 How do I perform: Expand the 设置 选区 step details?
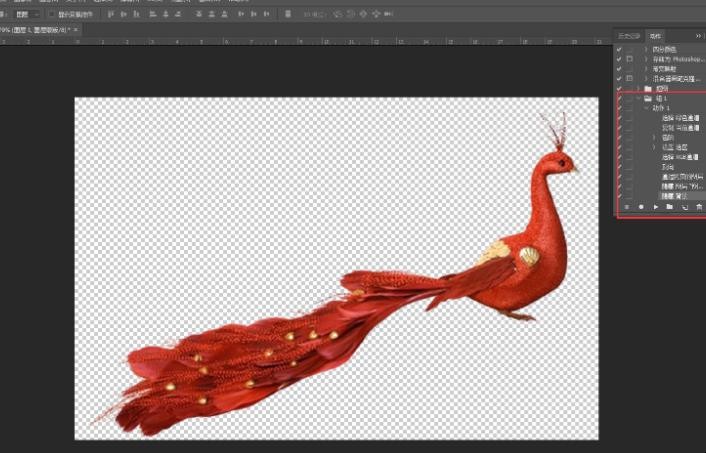654,147
